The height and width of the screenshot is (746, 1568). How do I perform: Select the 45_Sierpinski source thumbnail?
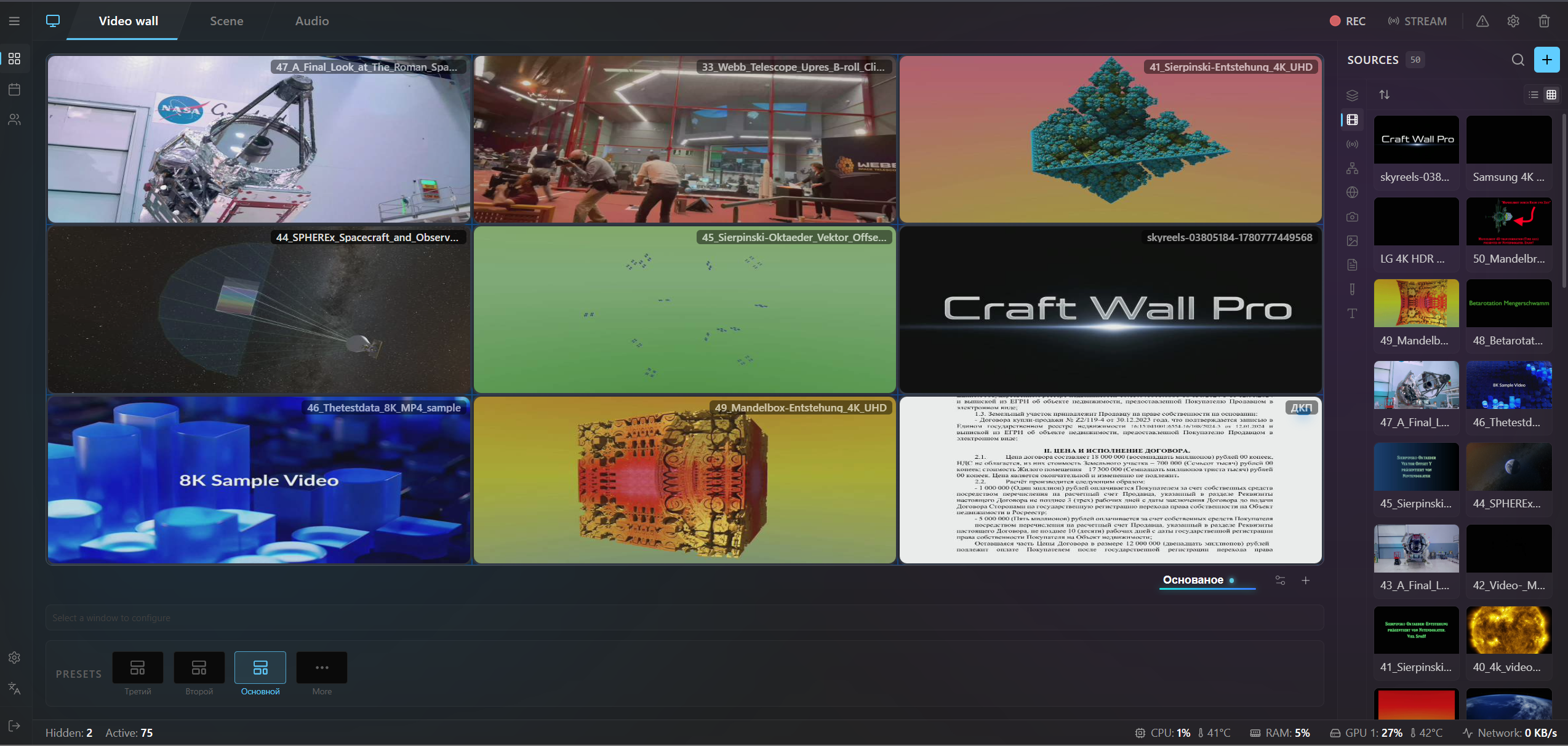[1416, 467]
